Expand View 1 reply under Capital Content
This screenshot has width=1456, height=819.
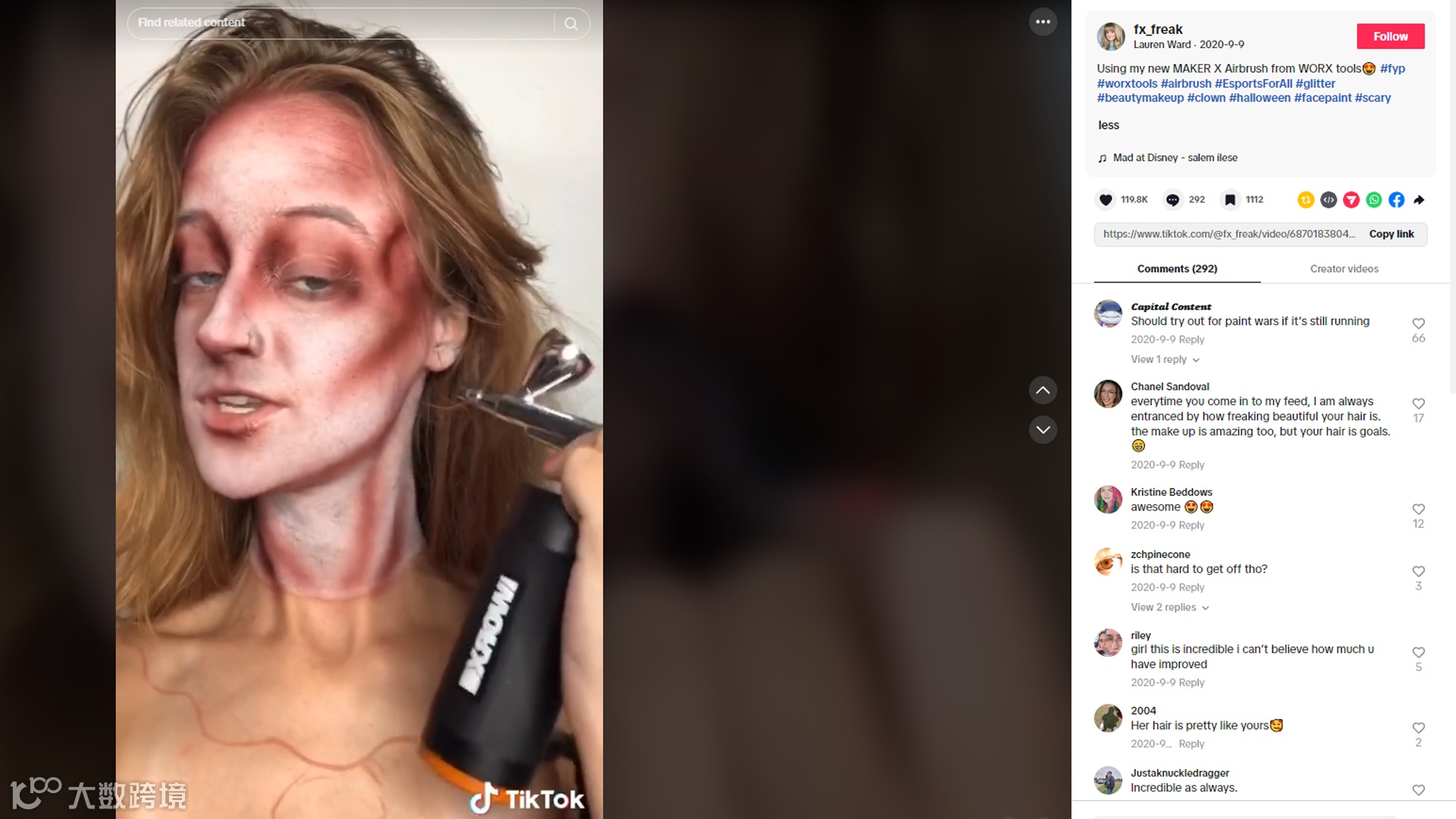click(x=1165, y=359)
